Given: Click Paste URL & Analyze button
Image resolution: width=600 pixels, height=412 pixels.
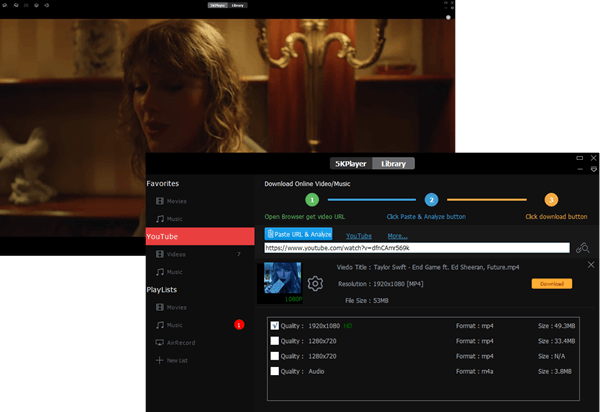Looking at the screenshot, I should tap(298, 234).
